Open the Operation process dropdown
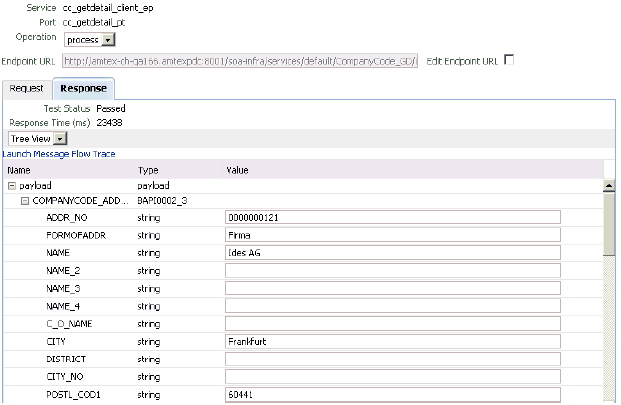Image resolution: width=621 pixels, height=405 pixels. [x=90, y=40]
